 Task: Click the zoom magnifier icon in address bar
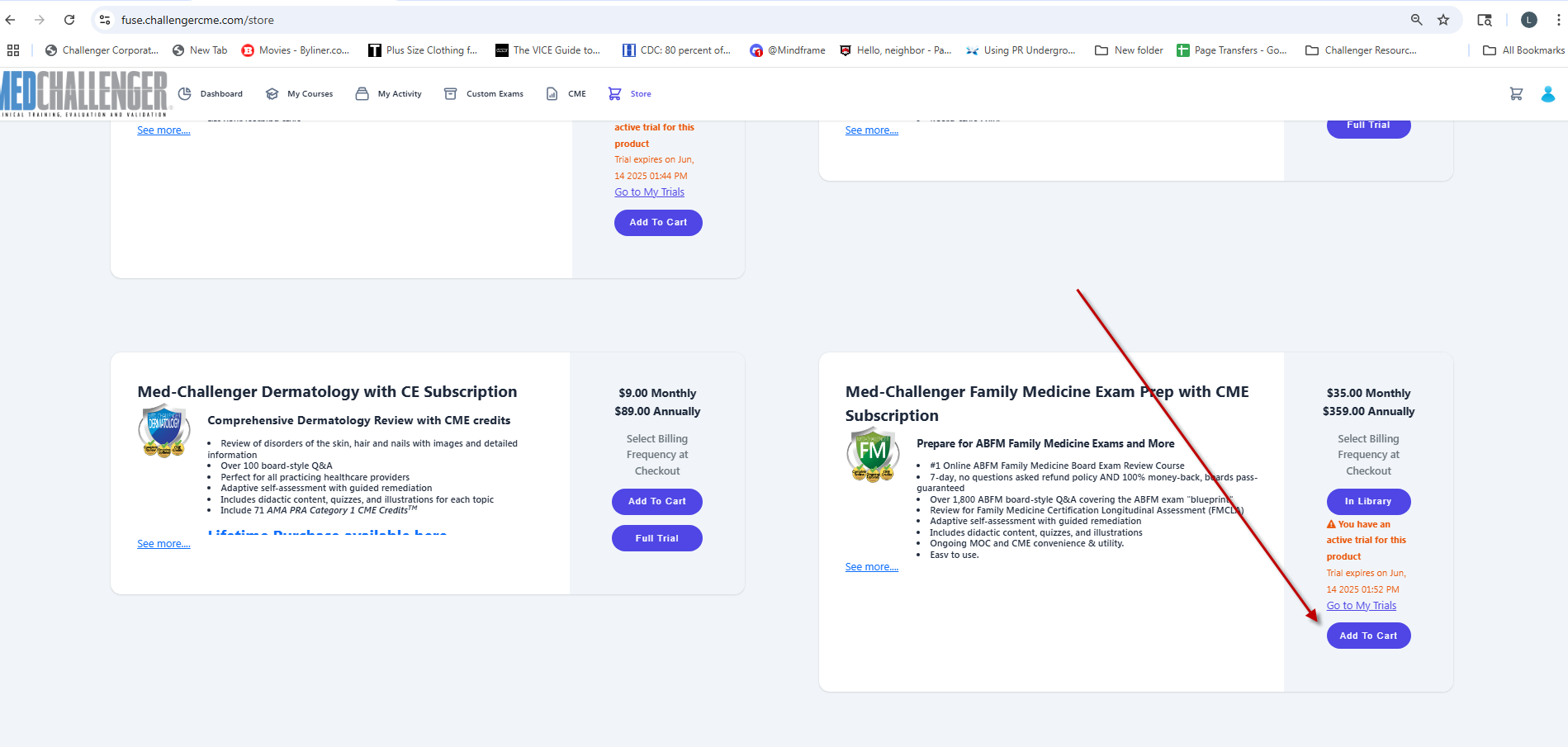point(1416,20)
